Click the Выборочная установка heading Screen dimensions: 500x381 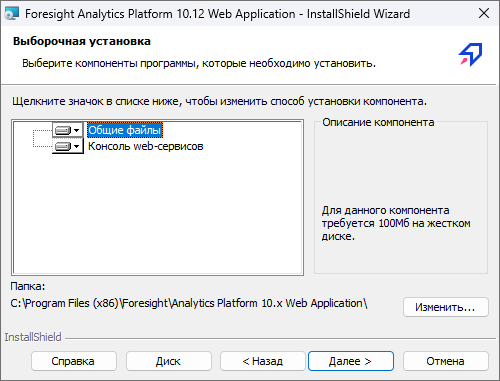pyautogui.click(x=82, y=41)
